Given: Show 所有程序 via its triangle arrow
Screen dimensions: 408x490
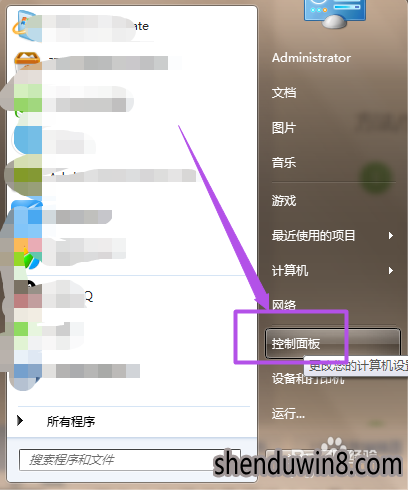Looking at the screenshot, I should coord(20,421).
